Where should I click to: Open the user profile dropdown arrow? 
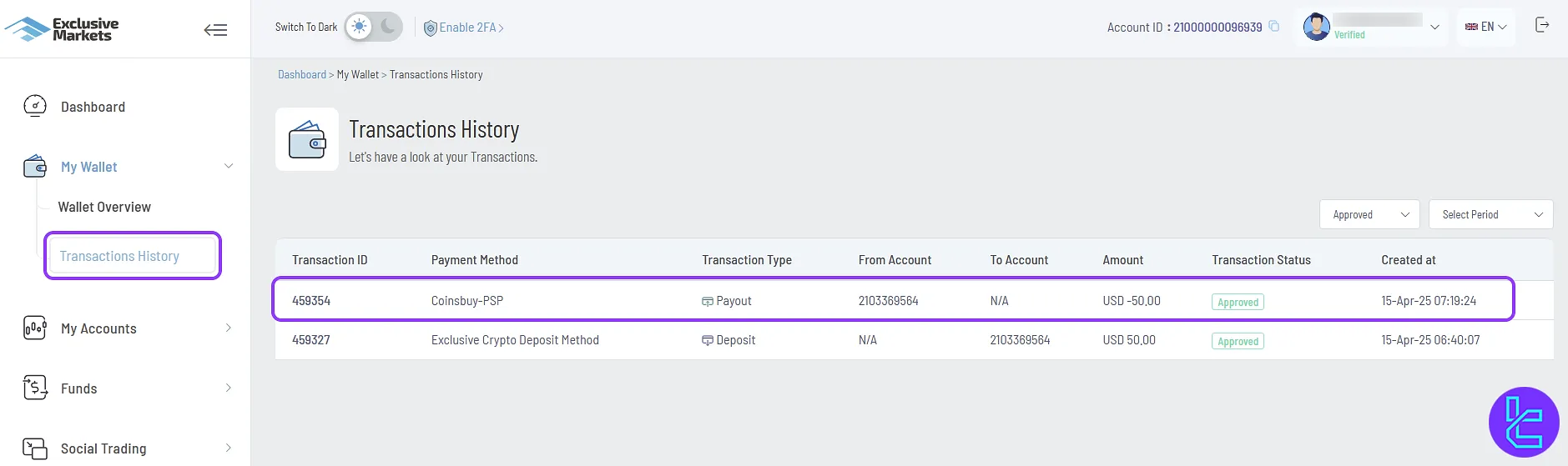click(x=1434, y=27)
